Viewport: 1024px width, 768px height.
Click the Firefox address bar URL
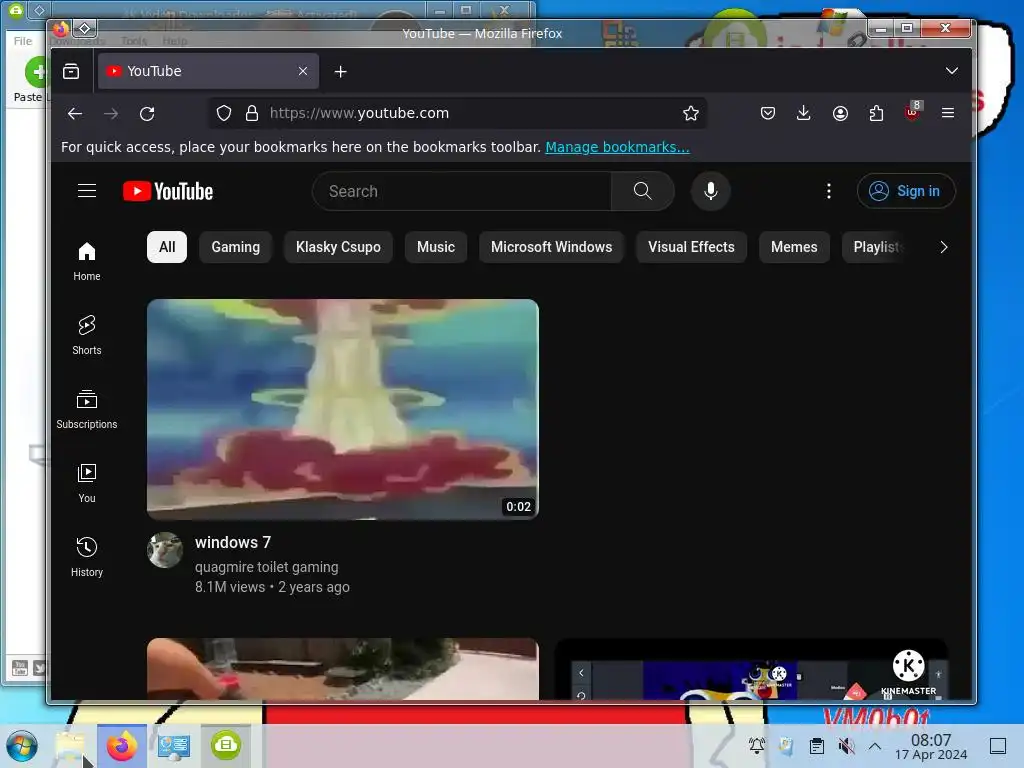pyautogui.click(x=359, y=113)
